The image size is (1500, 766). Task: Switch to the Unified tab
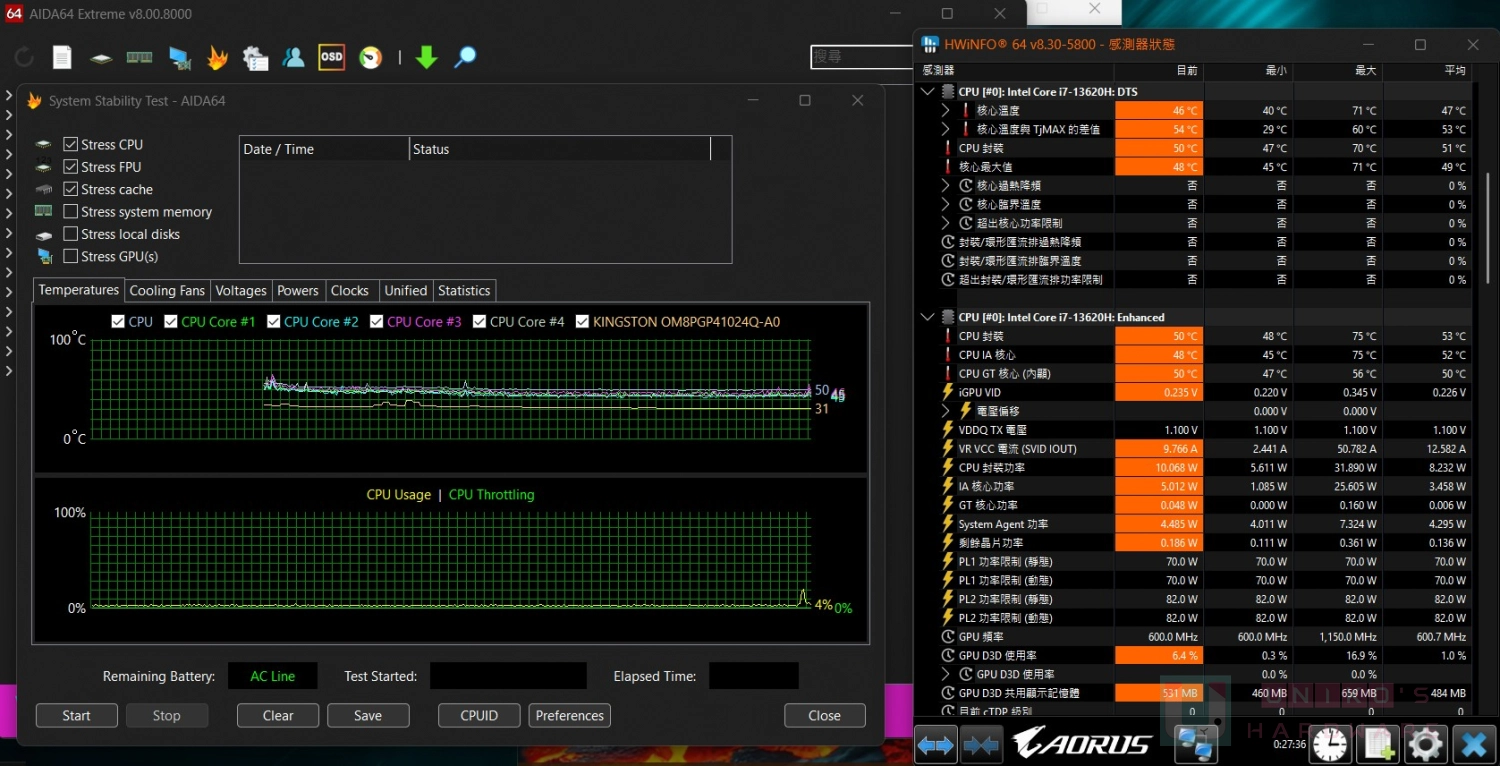(406, 290)
